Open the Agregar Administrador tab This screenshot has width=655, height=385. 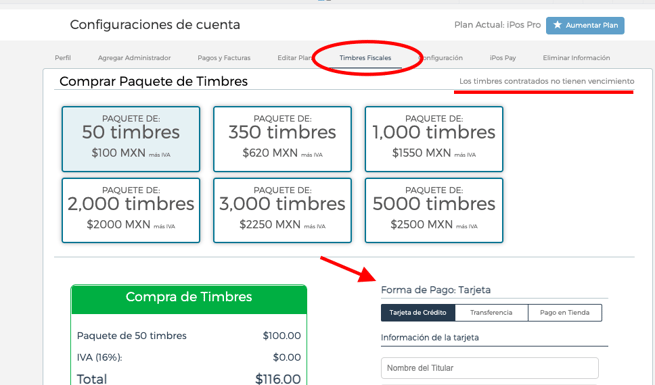[134, 58]
